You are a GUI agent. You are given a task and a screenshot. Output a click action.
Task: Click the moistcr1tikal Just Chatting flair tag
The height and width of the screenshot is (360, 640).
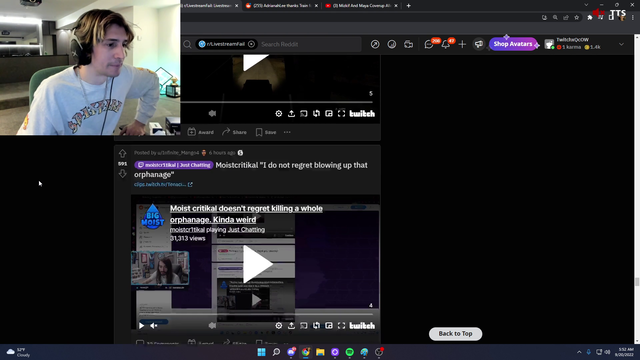(174, 165)
